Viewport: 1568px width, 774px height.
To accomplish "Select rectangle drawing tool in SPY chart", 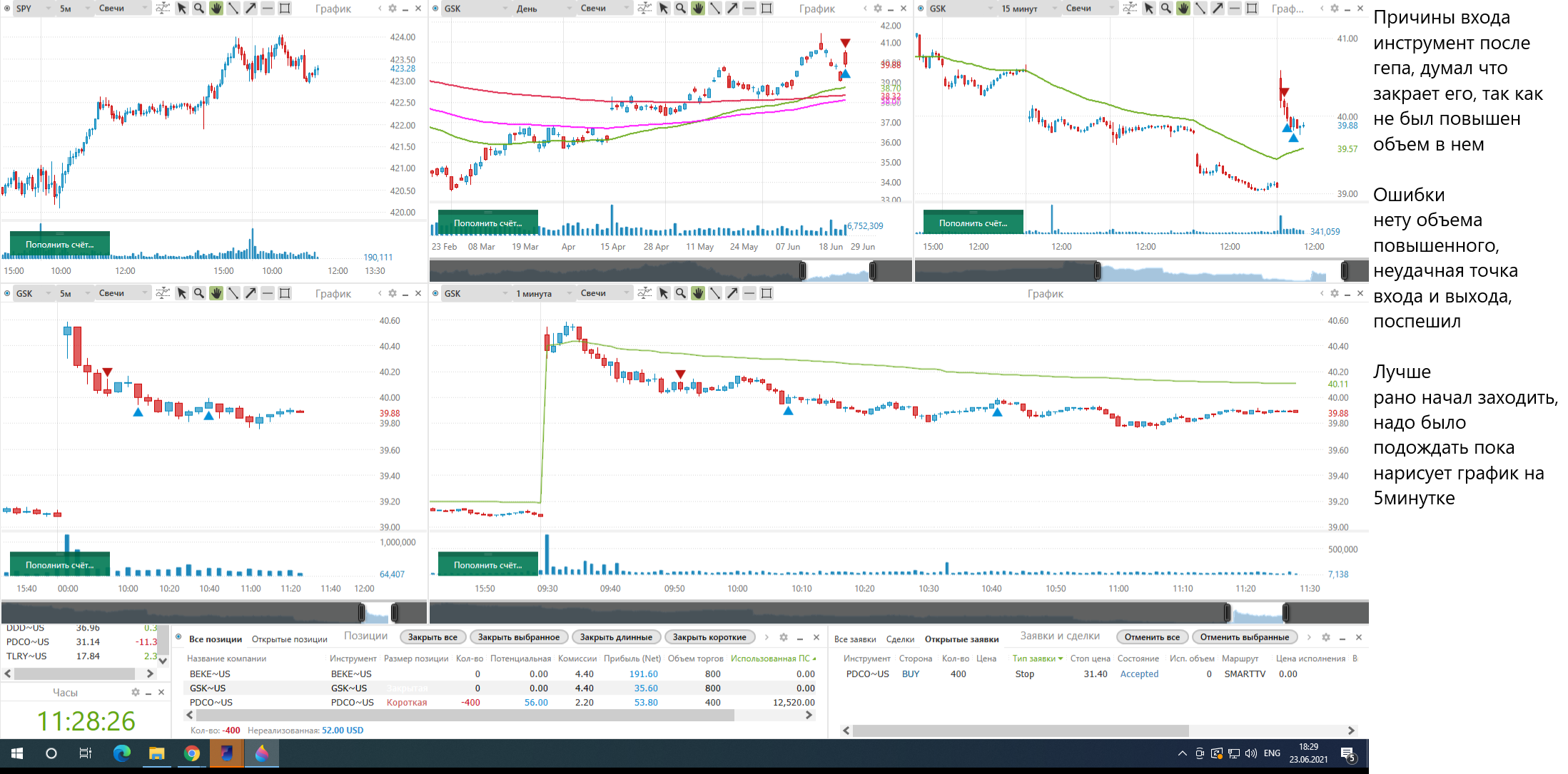I will pos(285,9).
